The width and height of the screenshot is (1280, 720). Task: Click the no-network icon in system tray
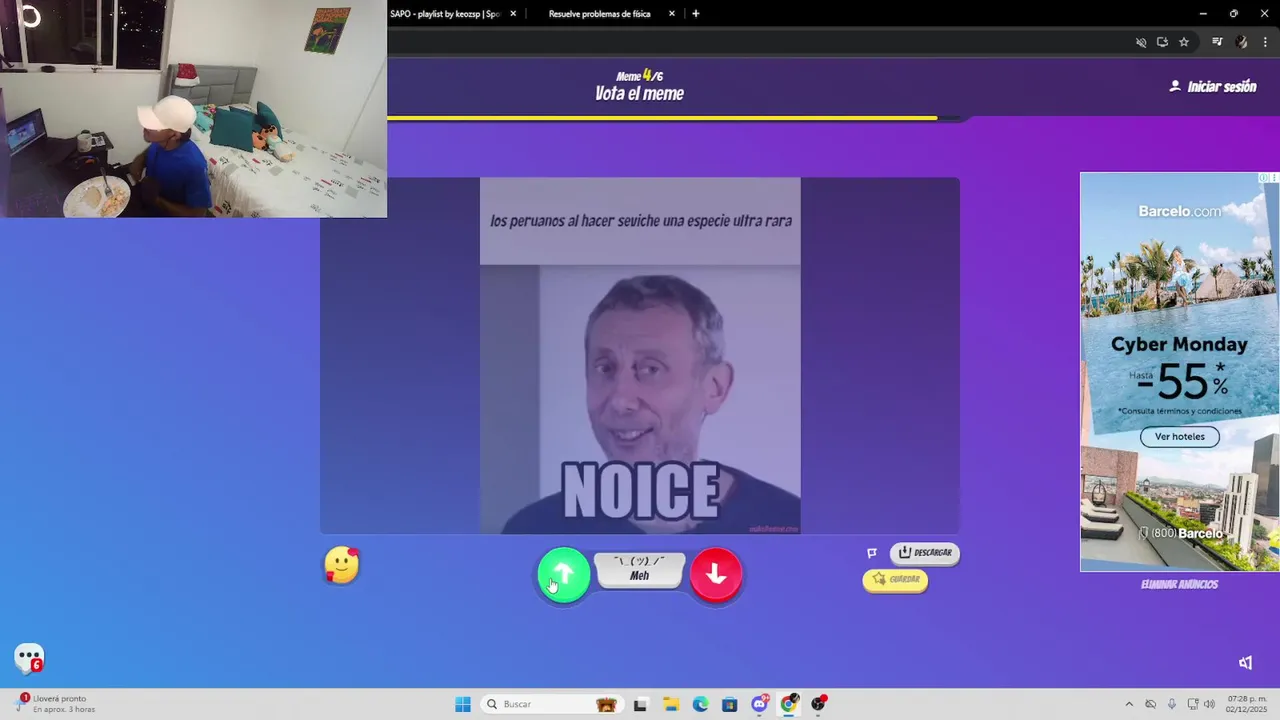tap(1150, 704)
